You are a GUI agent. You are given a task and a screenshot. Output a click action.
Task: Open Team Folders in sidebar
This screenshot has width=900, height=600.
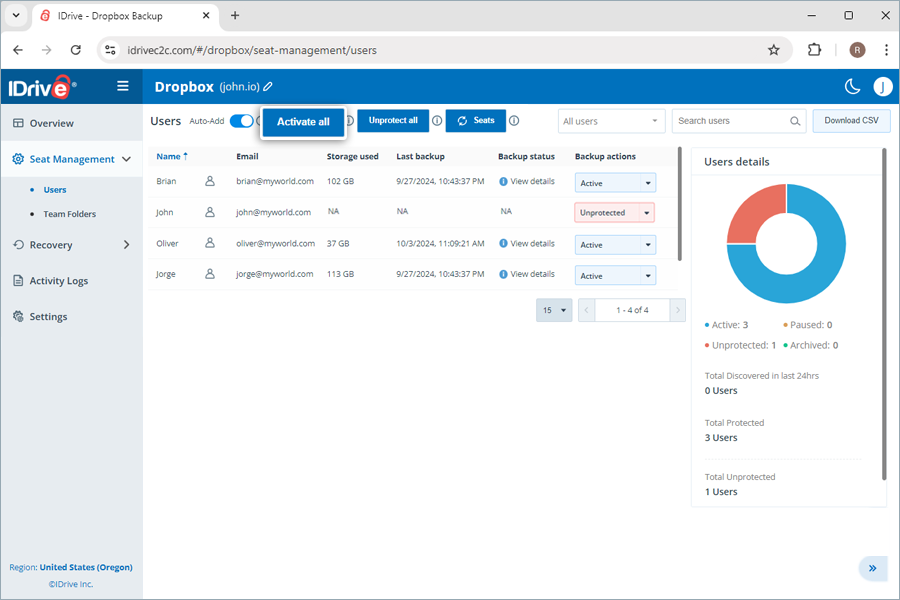pyautogui.click(x=69, y=214)
